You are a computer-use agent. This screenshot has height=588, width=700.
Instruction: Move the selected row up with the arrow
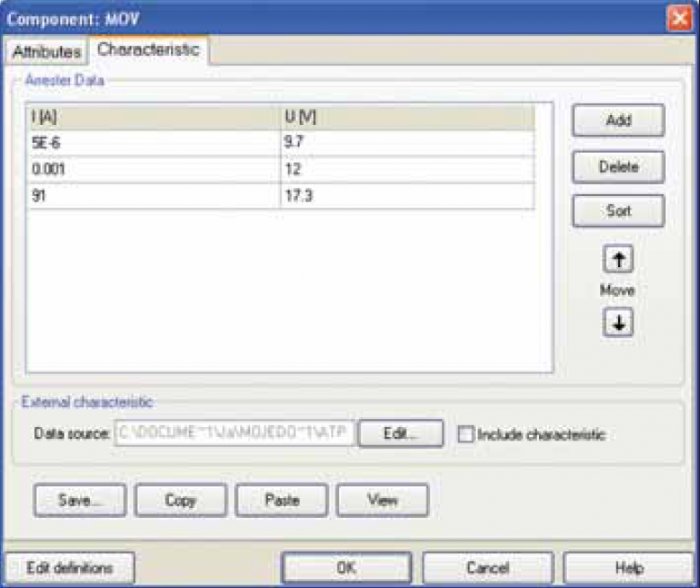pyautogui.click(x=618, y=259)
